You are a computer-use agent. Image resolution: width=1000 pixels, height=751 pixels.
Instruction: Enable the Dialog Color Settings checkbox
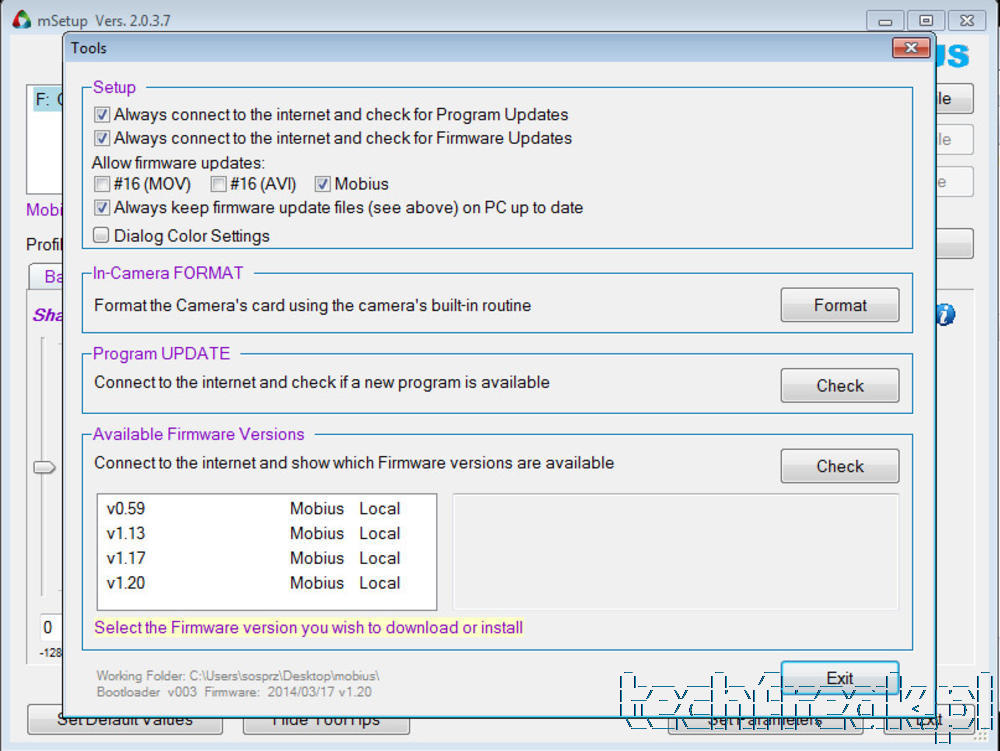[x=101, y=235]
